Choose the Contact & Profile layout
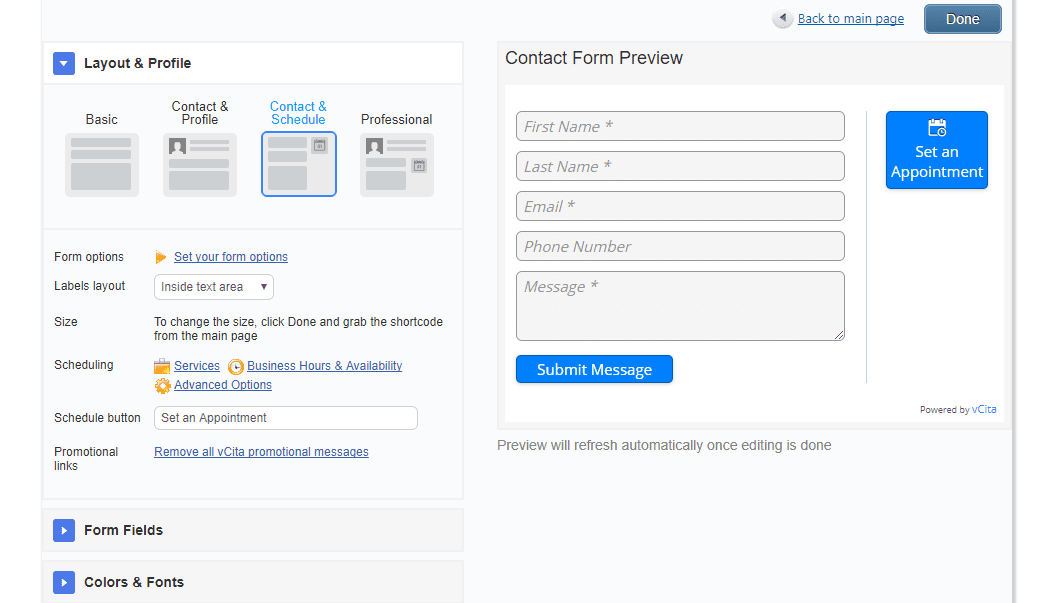The height and width of the screenshot is (603, 1046). point(200,164)
